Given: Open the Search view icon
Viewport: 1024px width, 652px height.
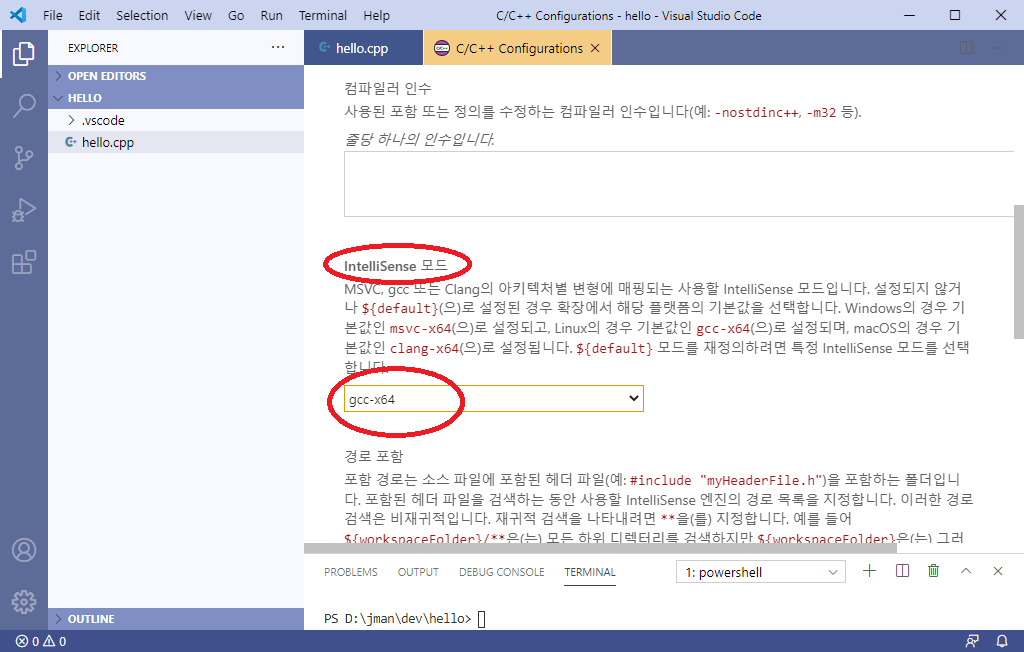Looking at the screenshot, I should [24, 105].
